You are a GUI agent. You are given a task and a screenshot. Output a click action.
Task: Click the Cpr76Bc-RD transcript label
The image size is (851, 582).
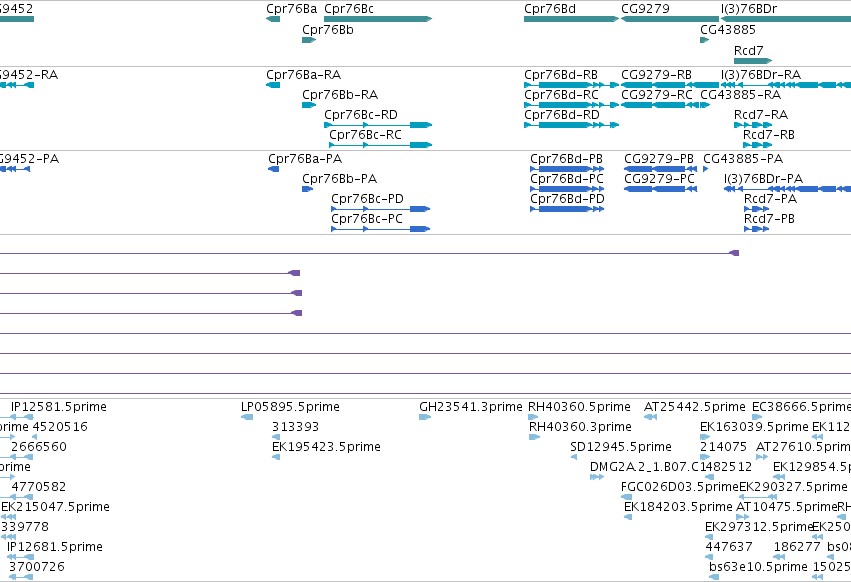[x=361, y=115]
